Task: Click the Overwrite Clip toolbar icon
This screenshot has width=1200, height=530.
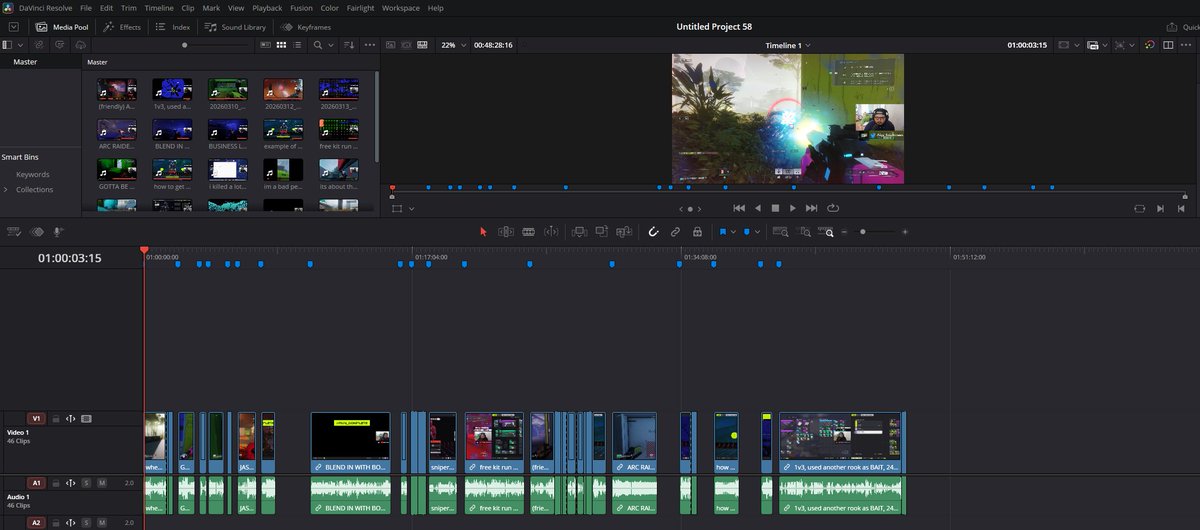Action: [601, 231]
